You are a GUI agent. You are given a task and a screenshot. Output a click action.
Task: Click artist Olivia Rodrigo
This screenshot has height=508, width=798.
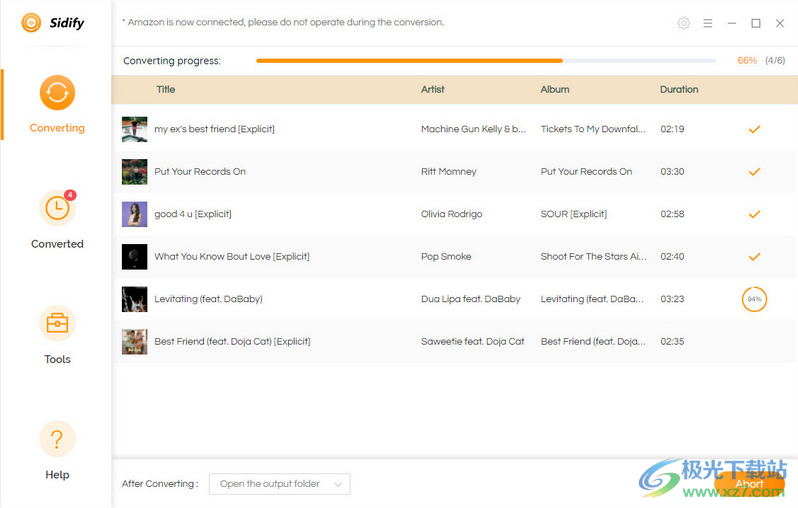tap(451, 214)
